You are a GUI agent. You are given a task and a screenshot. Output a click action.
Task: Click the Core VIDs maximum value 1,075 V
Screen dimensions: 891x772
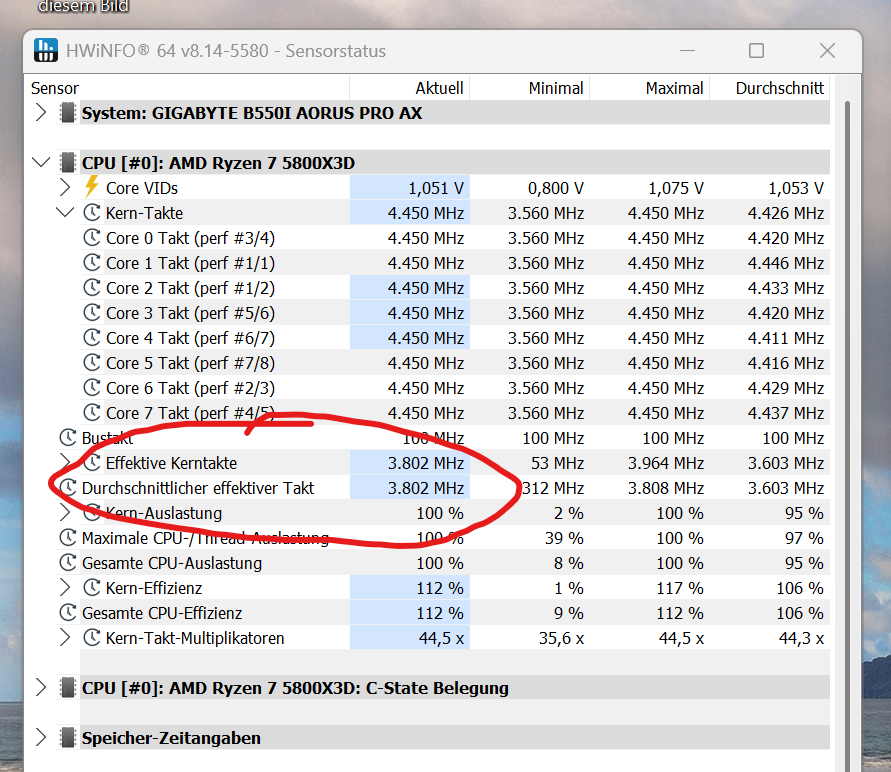click(676, 188)
